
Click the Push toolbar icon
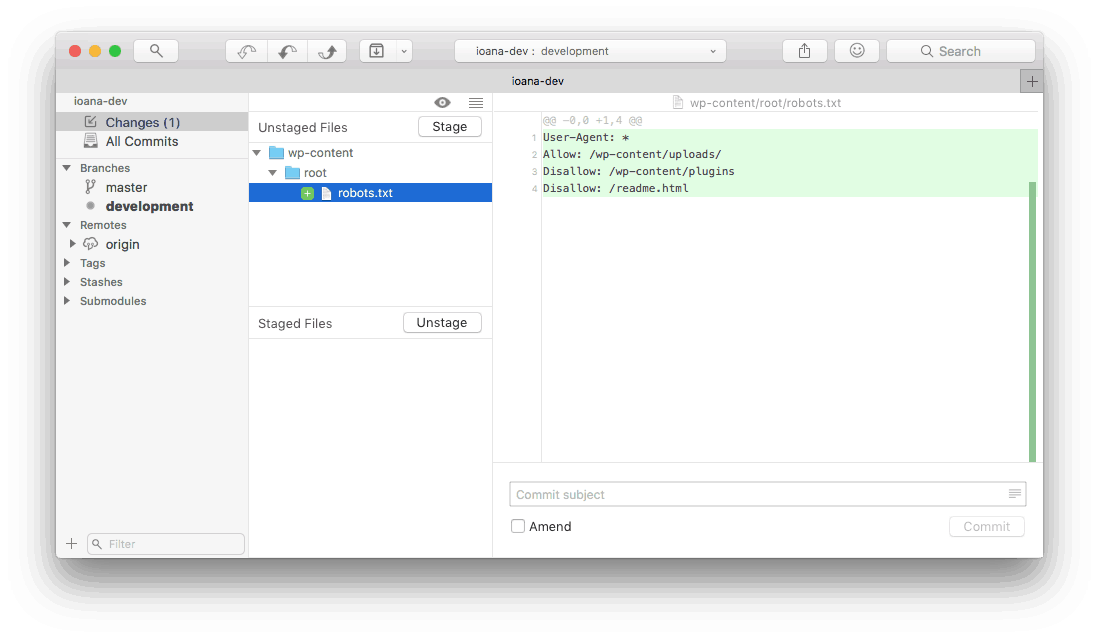[x=327, y=51]
